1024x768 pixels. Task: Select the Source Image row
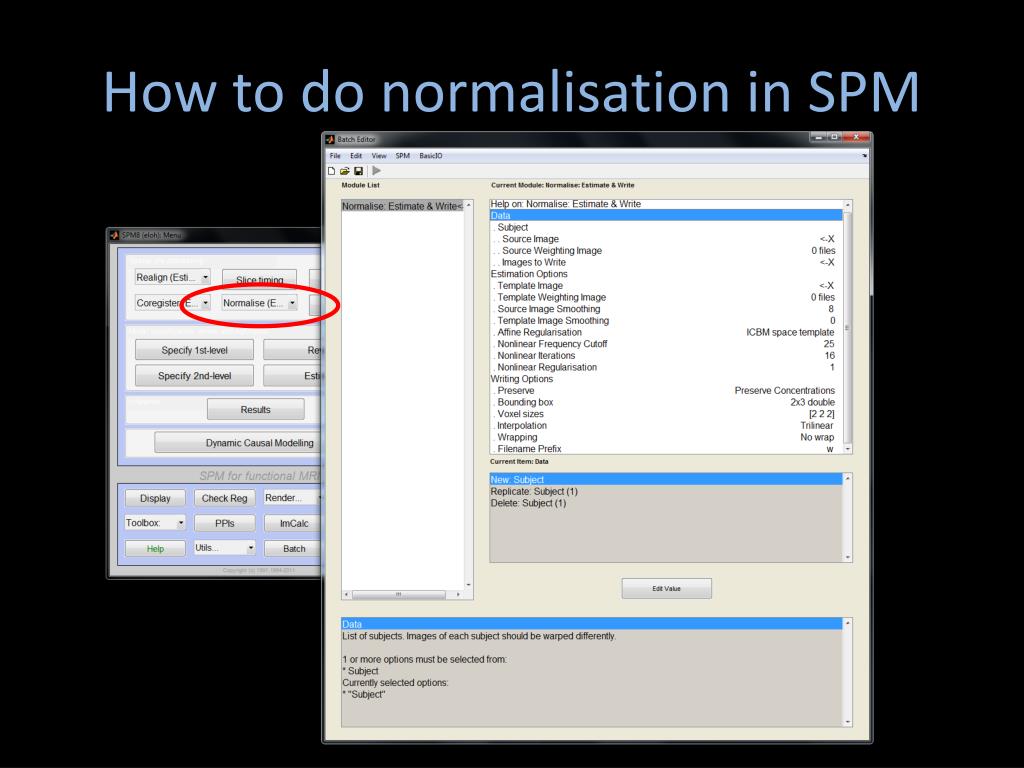tap(666, 239)
